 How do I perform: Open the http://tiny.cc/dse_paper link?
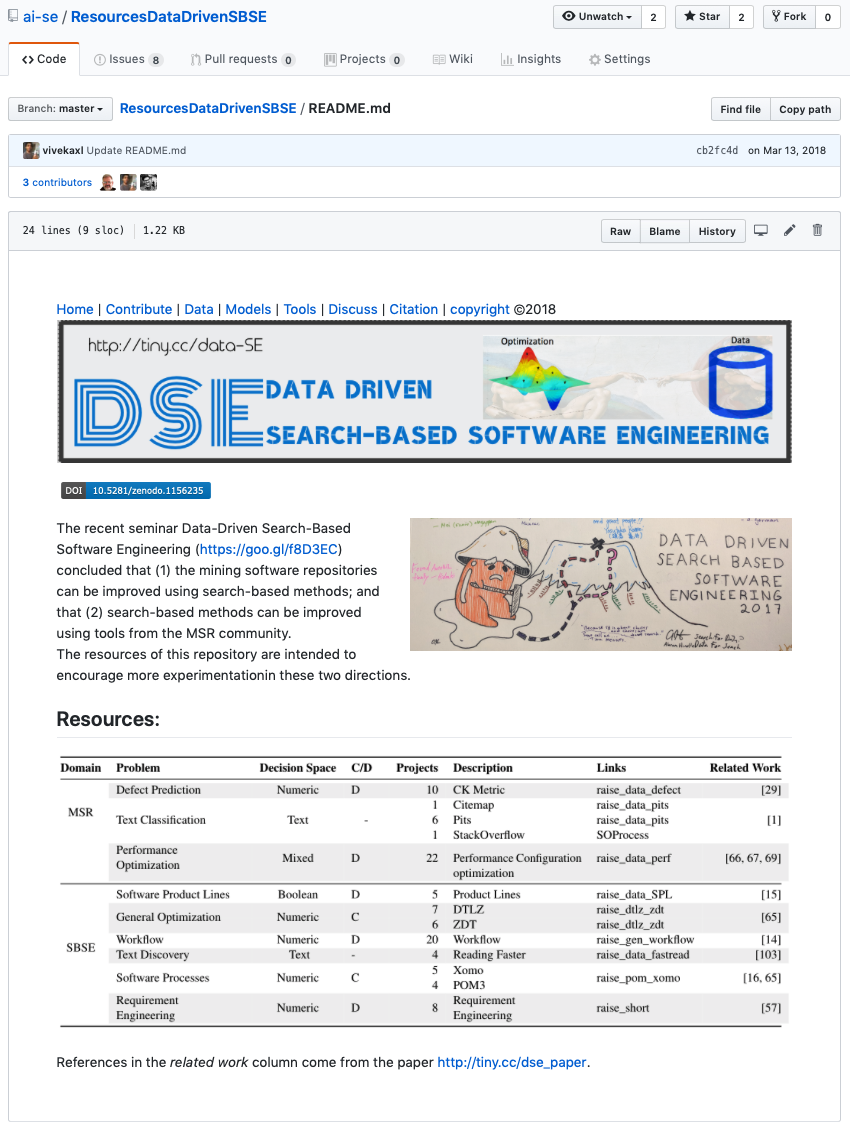(512, 1062)
